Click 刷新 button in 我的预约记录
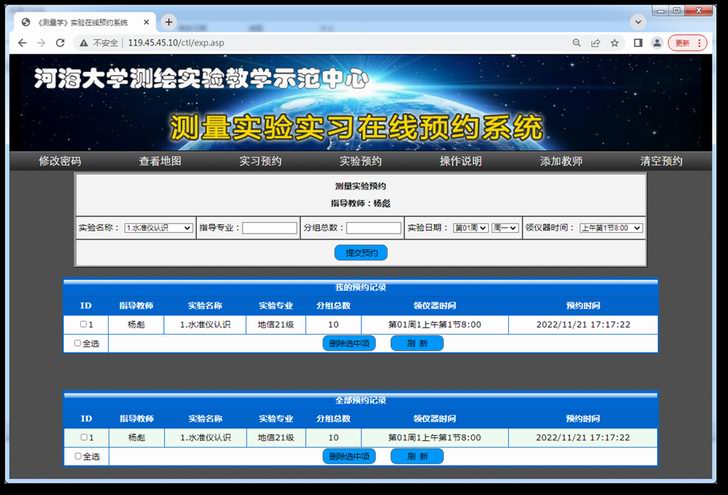This screenshot has height=495, width=728. click(417, 344)
